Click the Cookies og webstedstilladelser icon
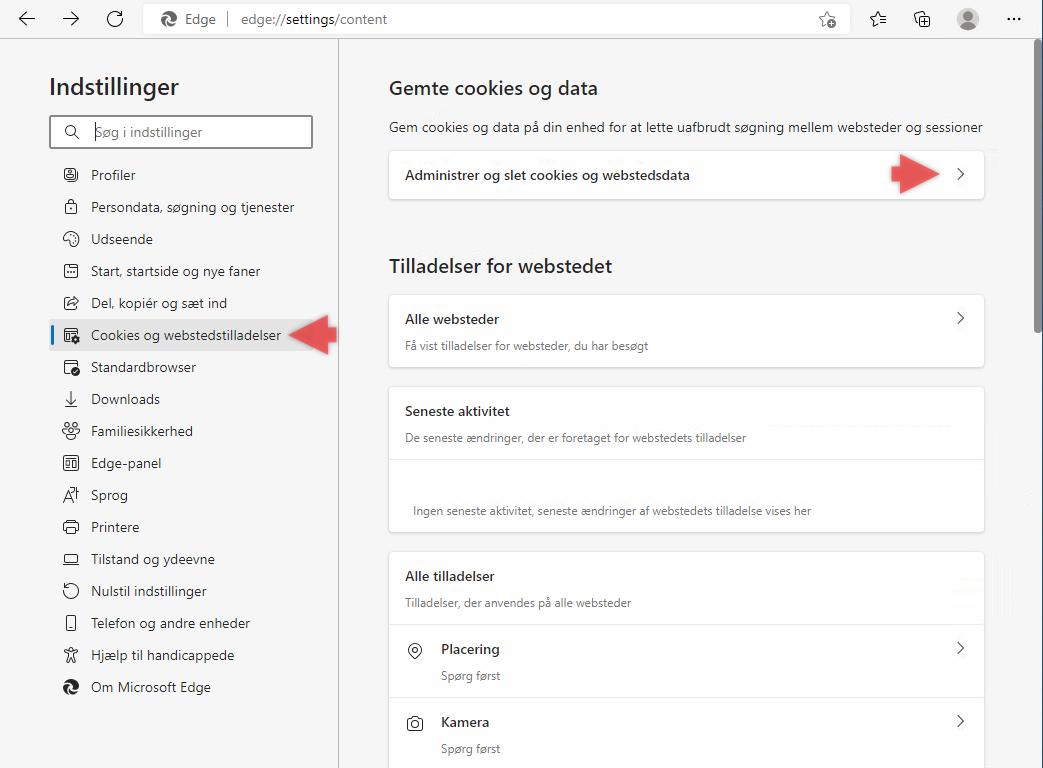This screenshot has height=768, width=1043. (x=71, y=335)
